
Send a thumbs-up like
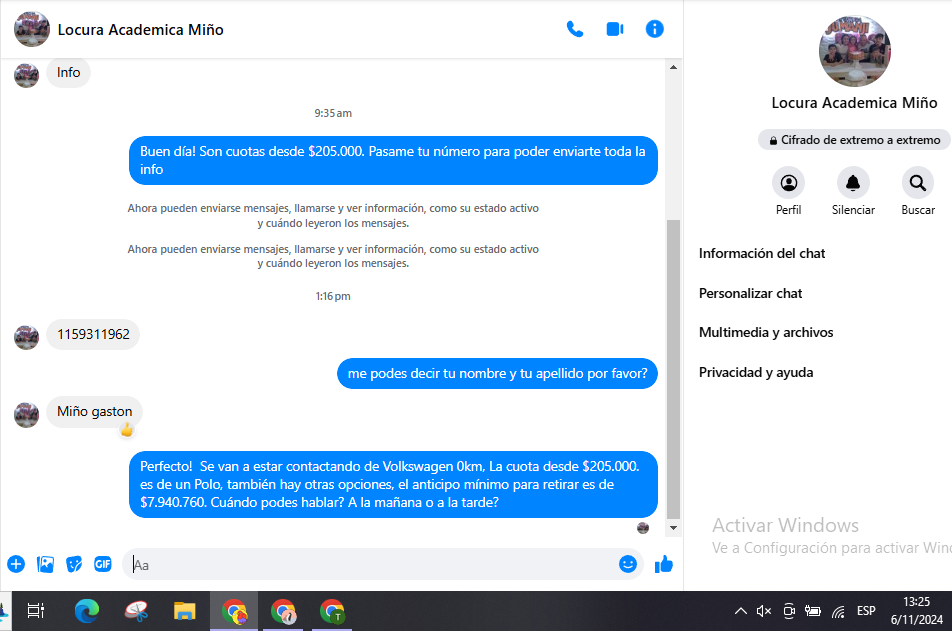point(663,564)
